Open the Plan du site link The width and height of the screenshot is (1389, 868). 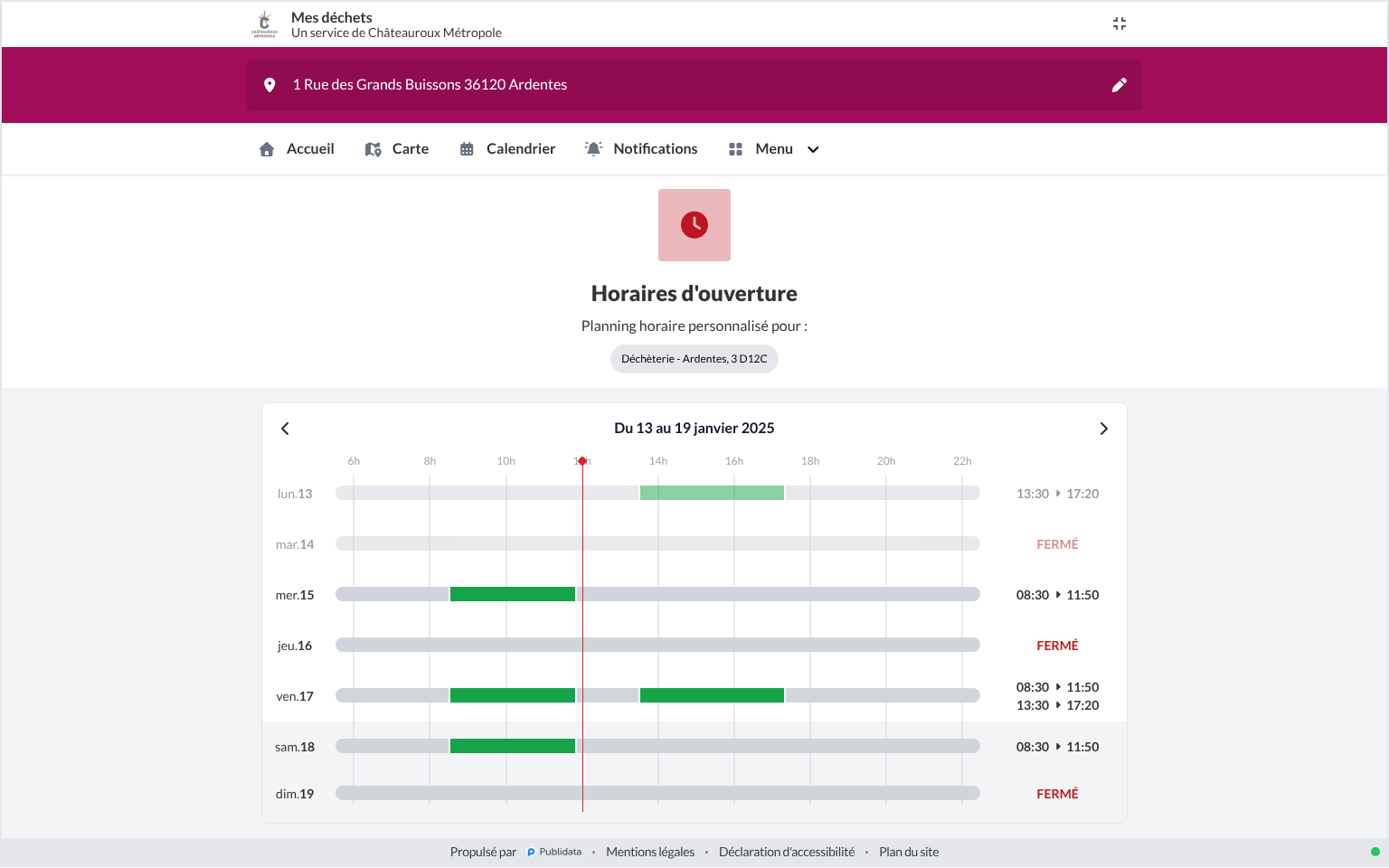click(909, 852)
